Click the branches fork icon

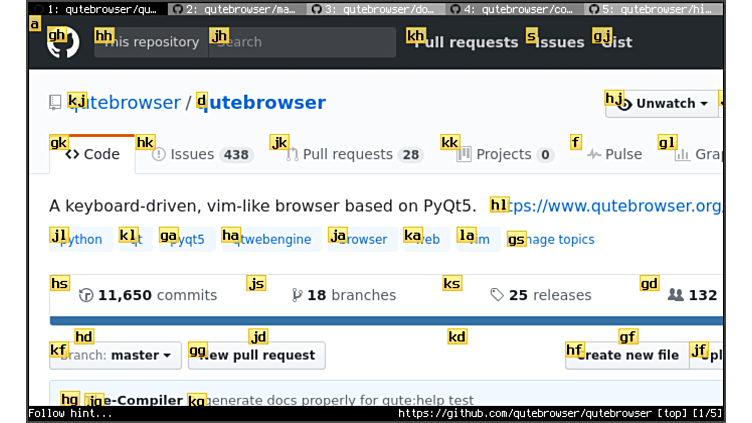click(x=296, y=295)
